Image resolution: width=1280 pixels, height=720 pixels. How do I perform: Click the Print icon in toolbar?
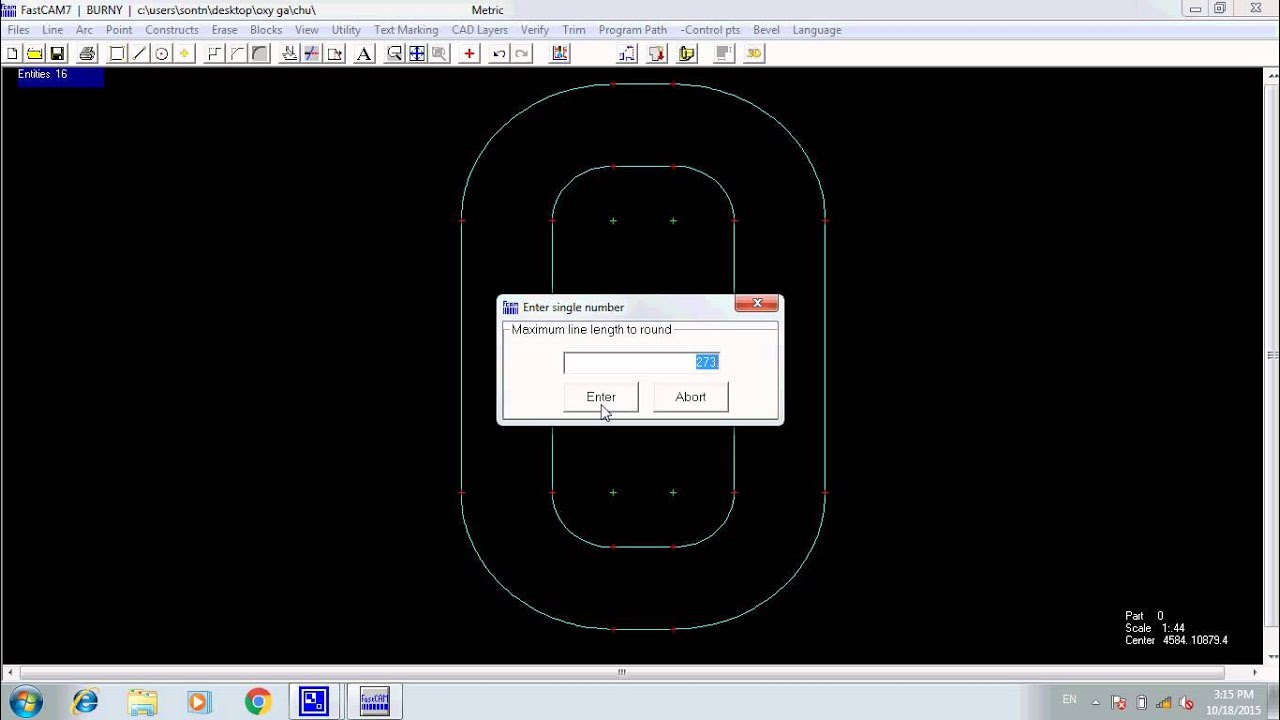tap(87, 54)
